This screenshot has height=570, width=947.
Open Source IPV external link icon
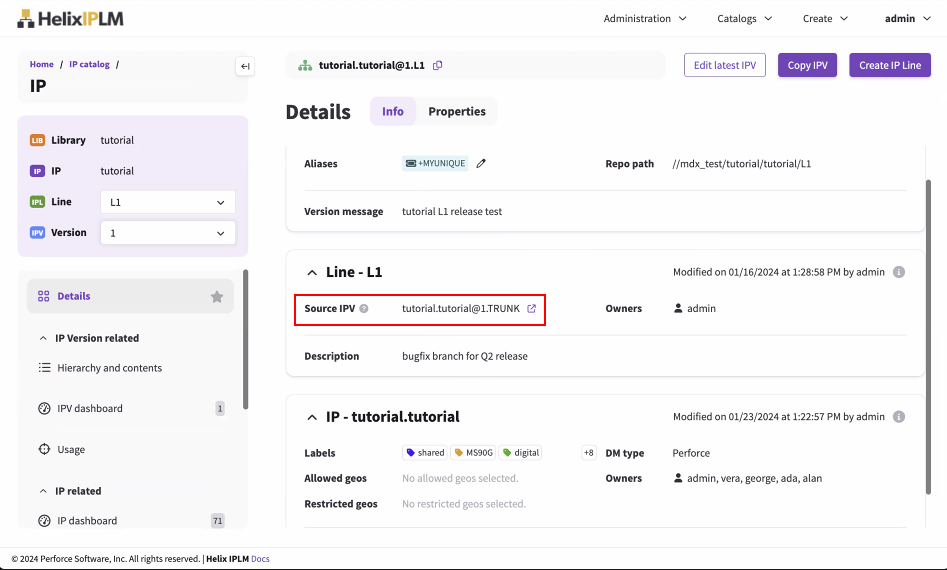point(531,309)
